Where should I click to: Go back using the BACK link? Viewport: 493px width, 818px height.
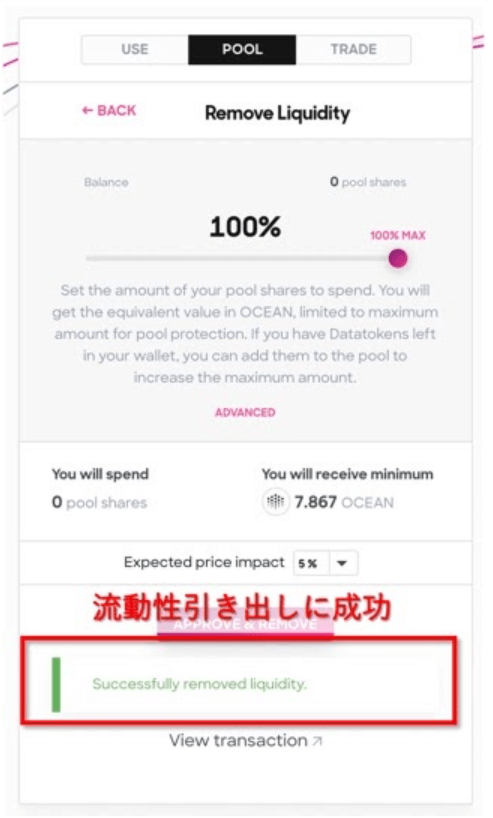coord(109,111)
